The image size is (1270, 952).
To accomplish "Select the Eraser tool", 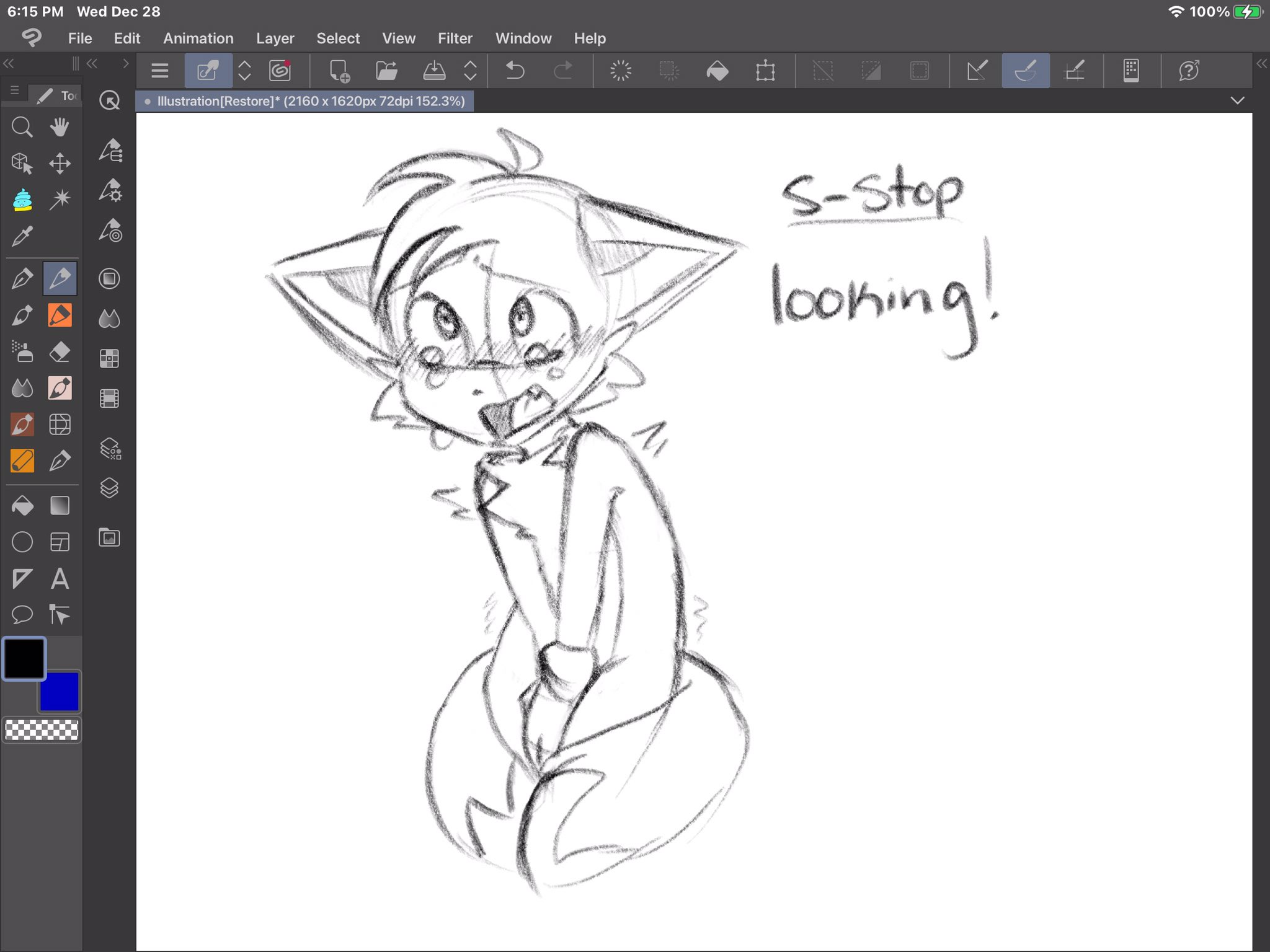I will click(x=60, y=352).
